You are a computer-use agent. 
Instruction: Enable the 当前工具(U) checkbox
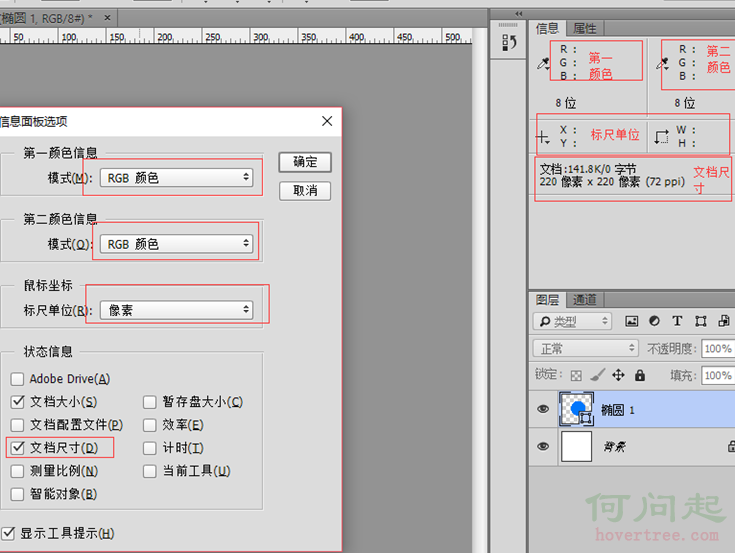pos(150,471)
